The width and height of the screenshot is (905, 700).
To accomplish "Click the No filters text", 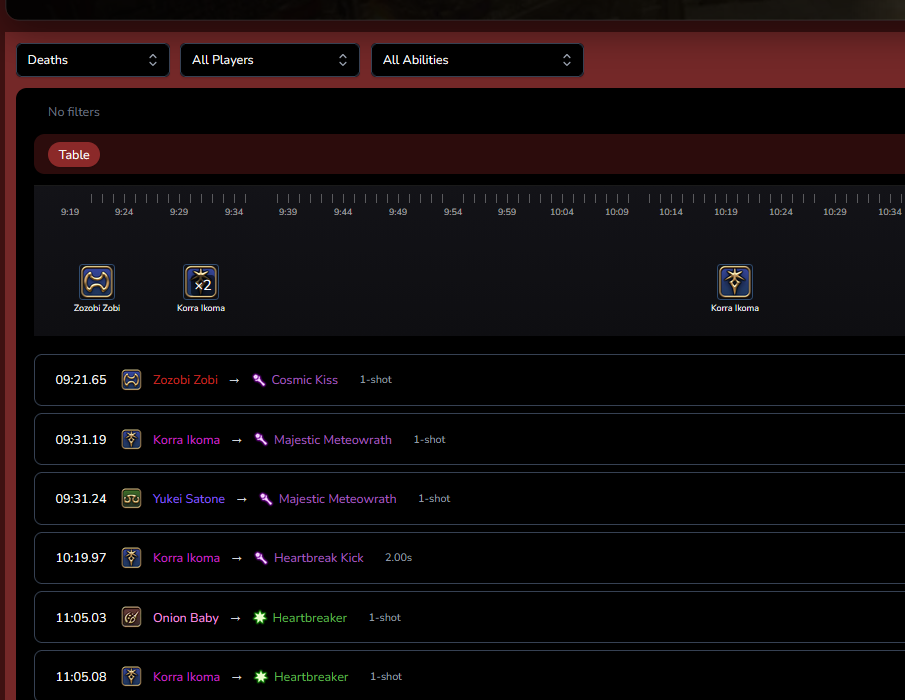I will point(74,112).
